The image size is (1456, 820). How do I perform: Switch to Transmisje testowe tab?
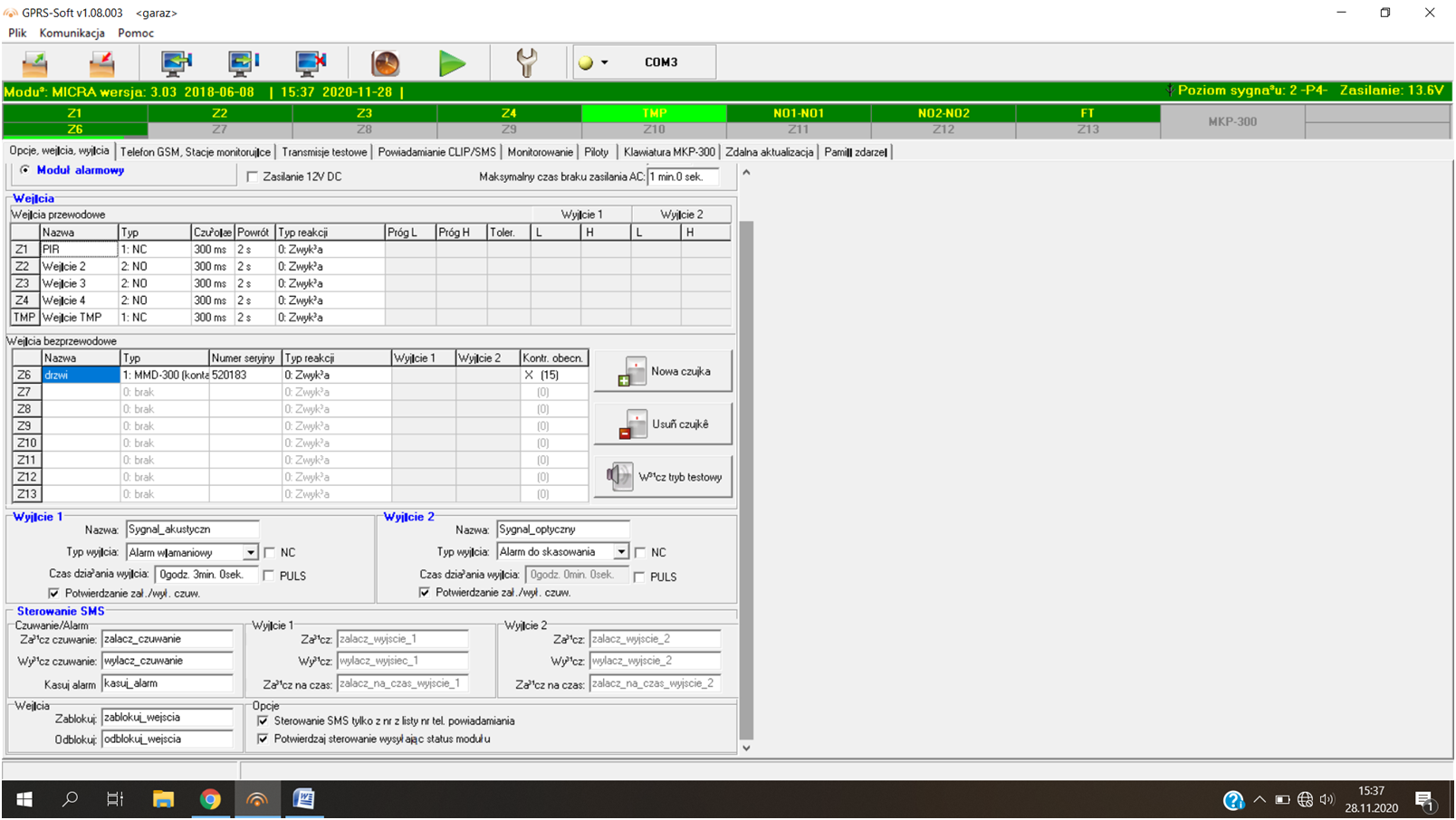point(324,152)
